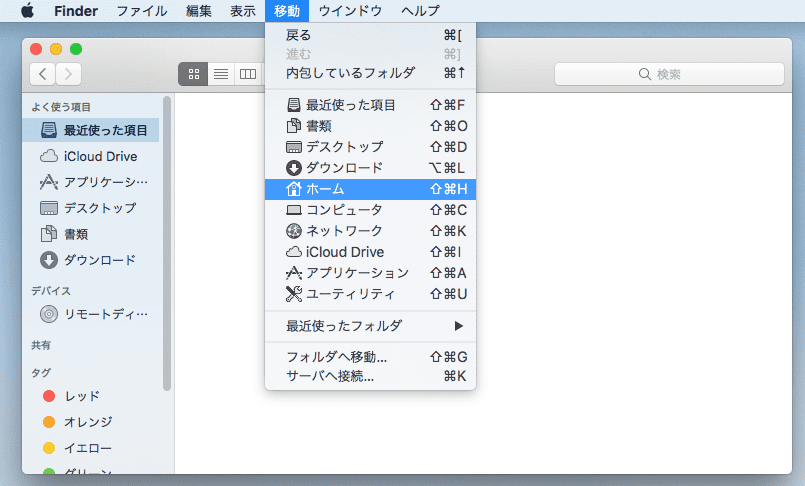This screenshot has height=486, width=805.
Task: Select サーバへ接続... menu item
Action: [x=330, y=376]
